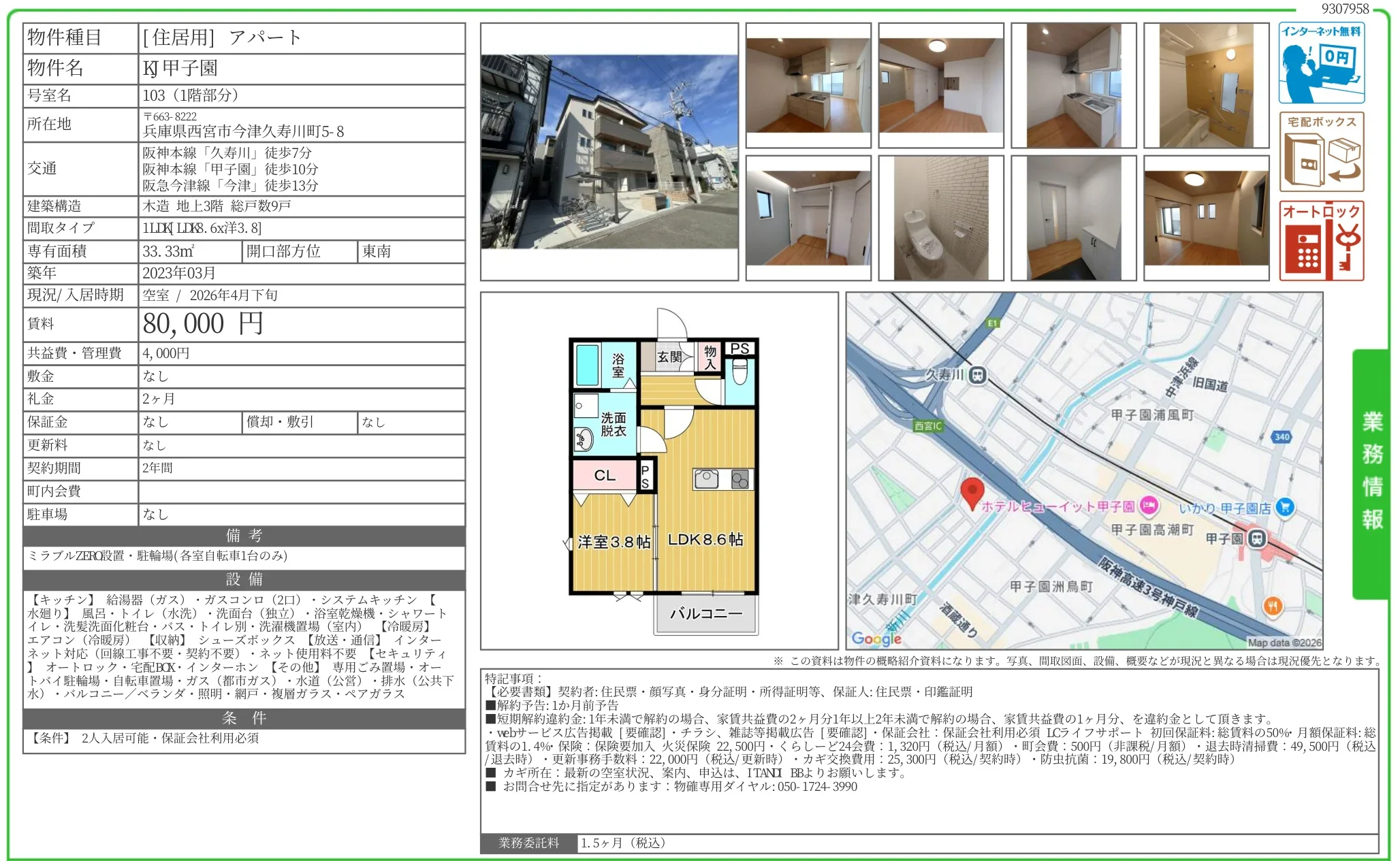Click the 80,000円 rent amount
1400x861 pixels.
(x=203, y=324)
